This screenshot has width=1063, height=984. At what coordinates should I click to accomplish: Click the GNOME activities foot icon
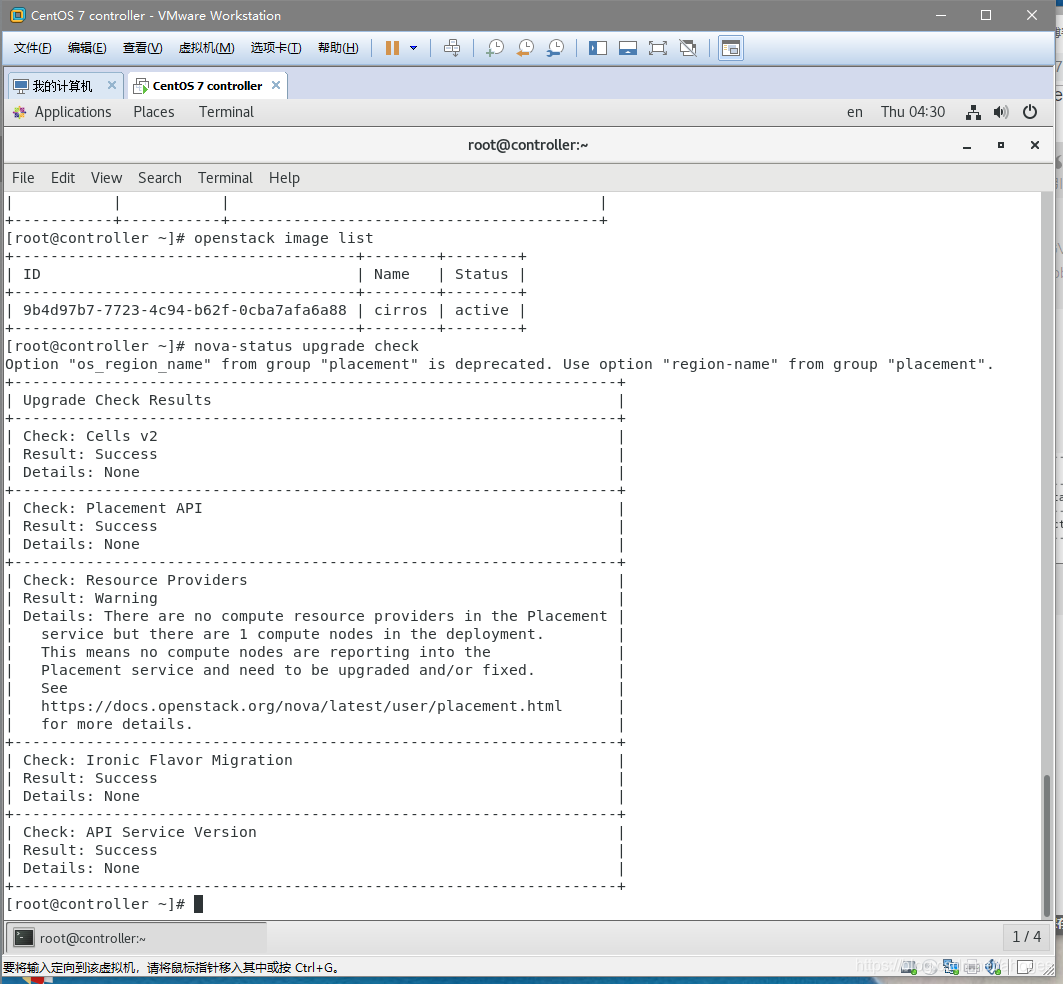coord(20,113)
